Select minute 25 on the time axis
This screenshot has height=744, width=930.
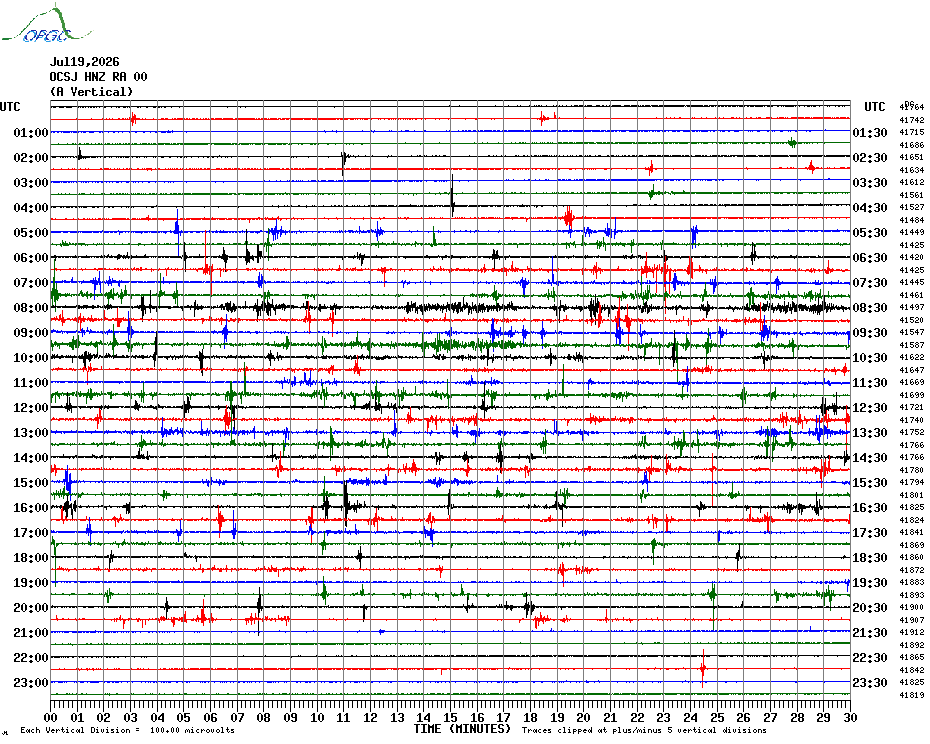click(x=717, y=718)
